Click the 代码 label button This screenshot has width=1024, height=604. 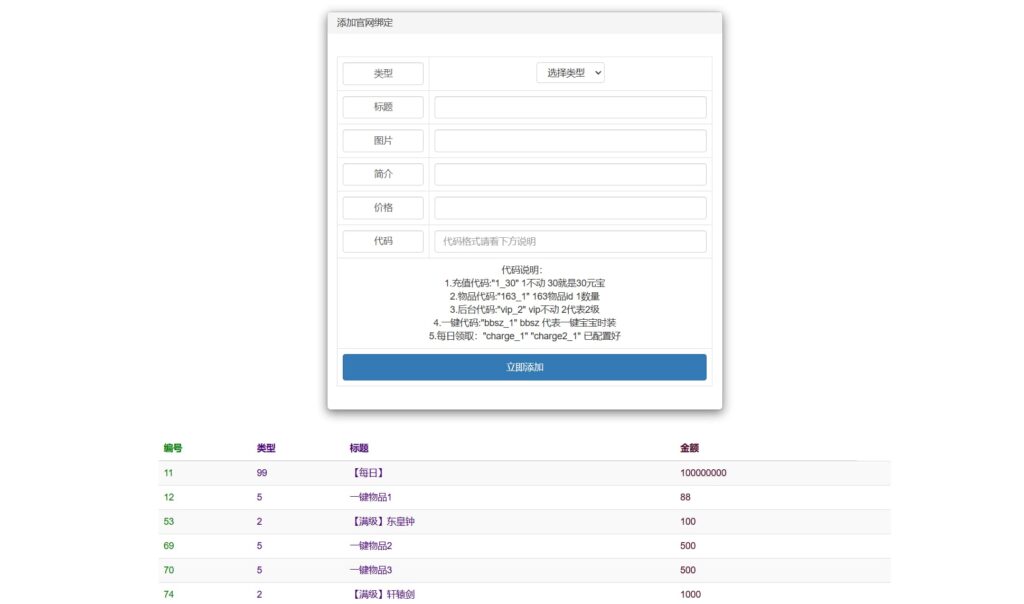(x=383, y=241)
